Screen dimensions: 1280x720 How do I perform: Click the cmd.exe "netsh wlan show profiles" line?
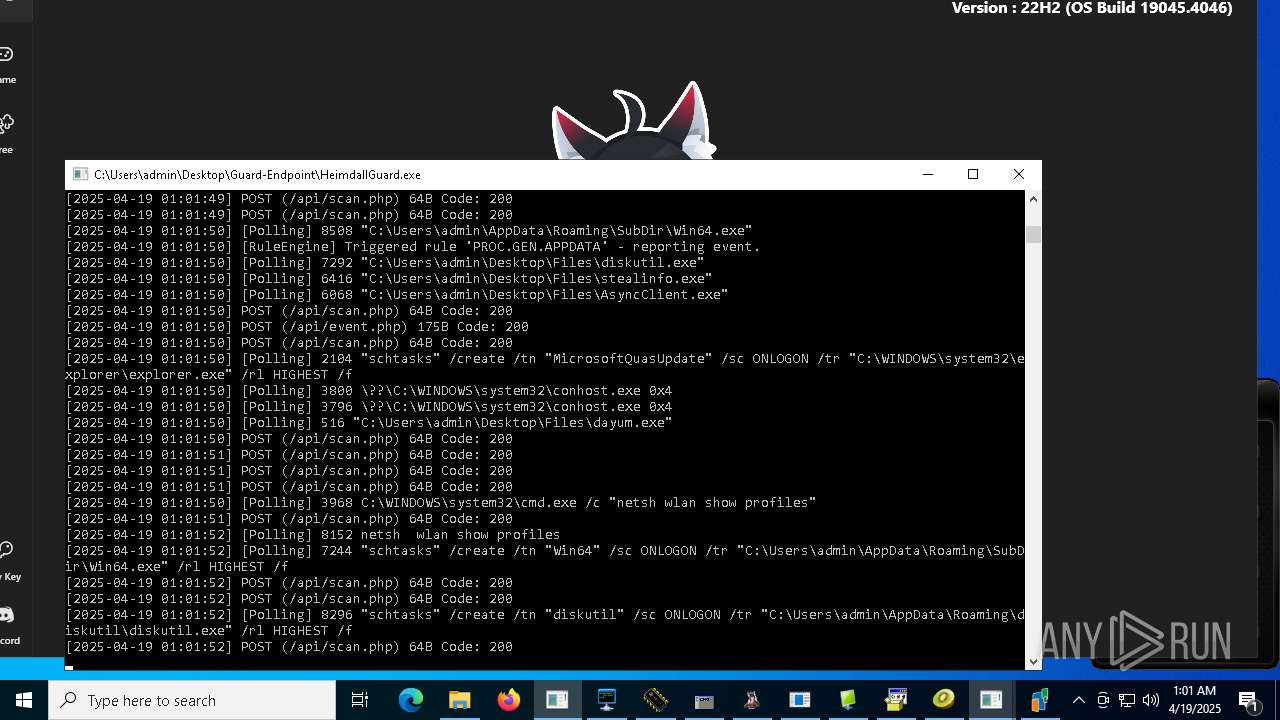coord(441,503)
